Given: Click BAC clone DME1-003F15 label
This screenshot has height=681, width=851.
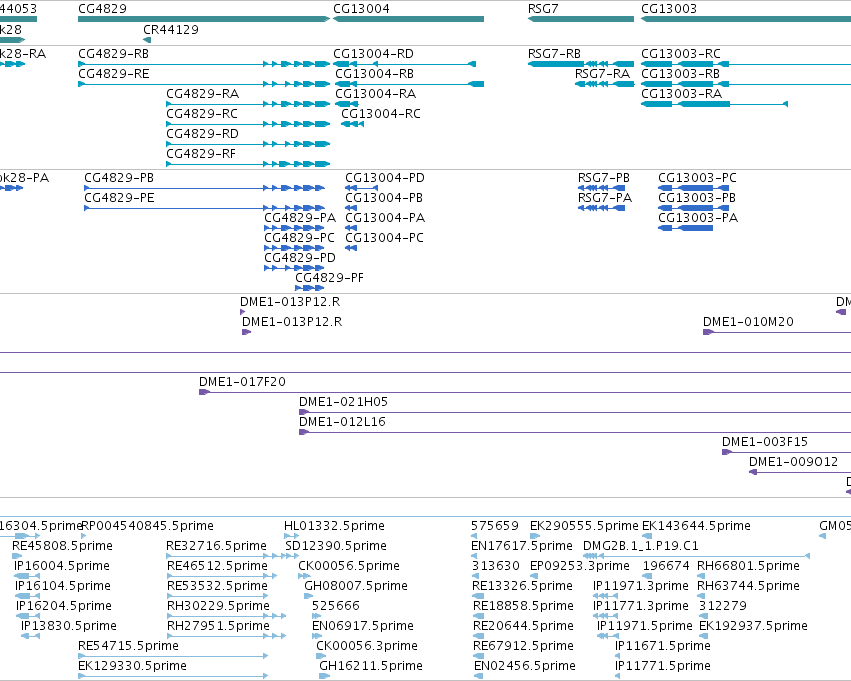Looking at the screenshot, I should pos(765,443).
